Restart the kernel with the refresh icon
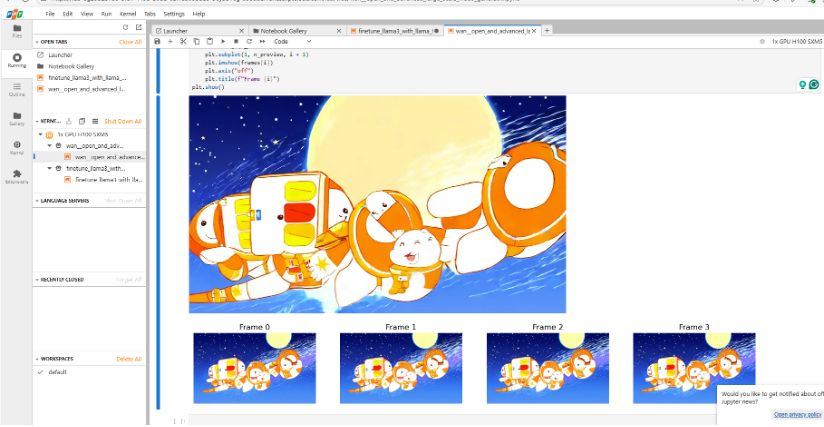Image resolution: width=824 pixels, height=427 pixels. [x=248, y=42]
